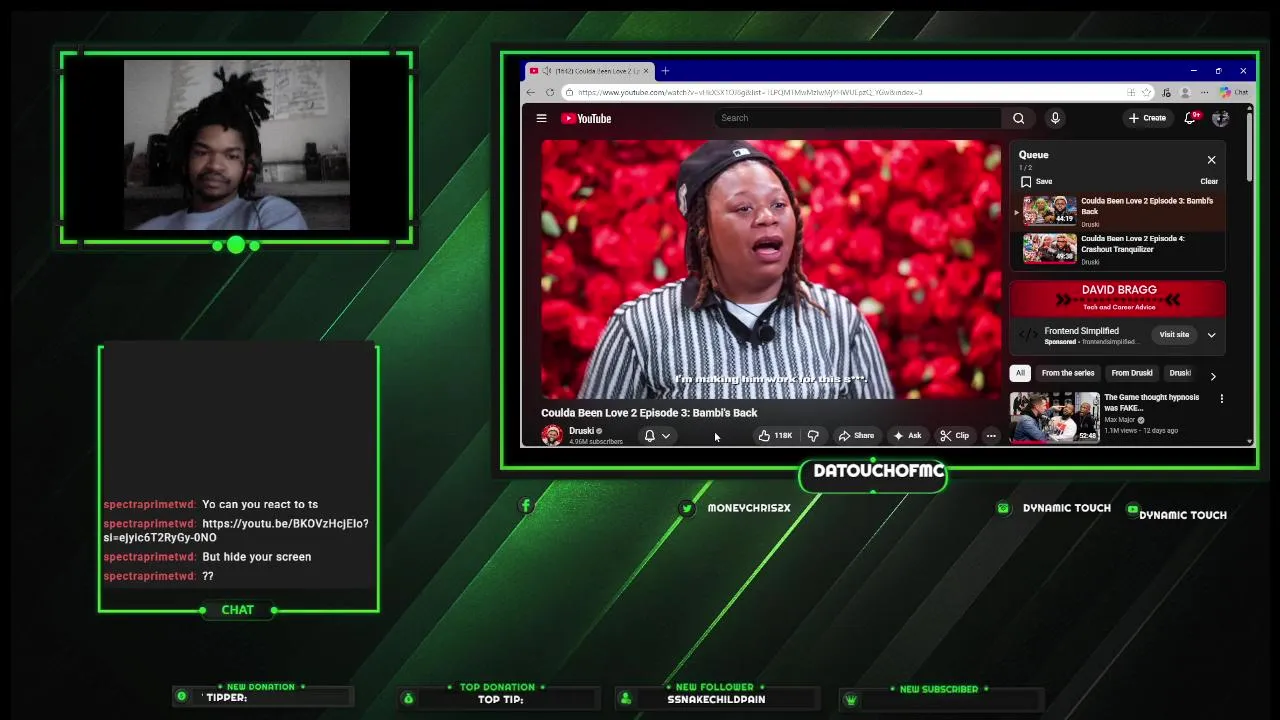Image resolution: width=1280 pixels, height=720 pixels.
Task: Click the Twitter icon beside MONEYCHRIS2X
Action: 687,508
